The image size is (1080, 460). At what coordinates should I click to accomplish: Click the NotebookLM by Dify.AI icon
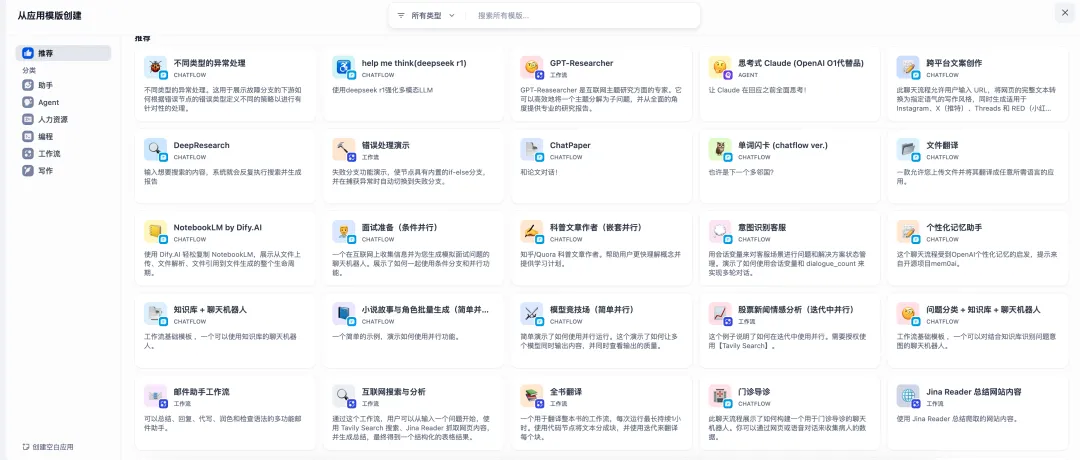[156, 232]
